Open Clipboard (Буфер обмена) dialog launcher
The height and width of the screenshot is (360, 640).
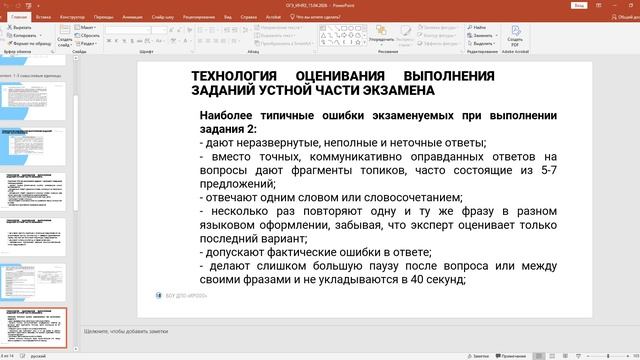[53, 52]
